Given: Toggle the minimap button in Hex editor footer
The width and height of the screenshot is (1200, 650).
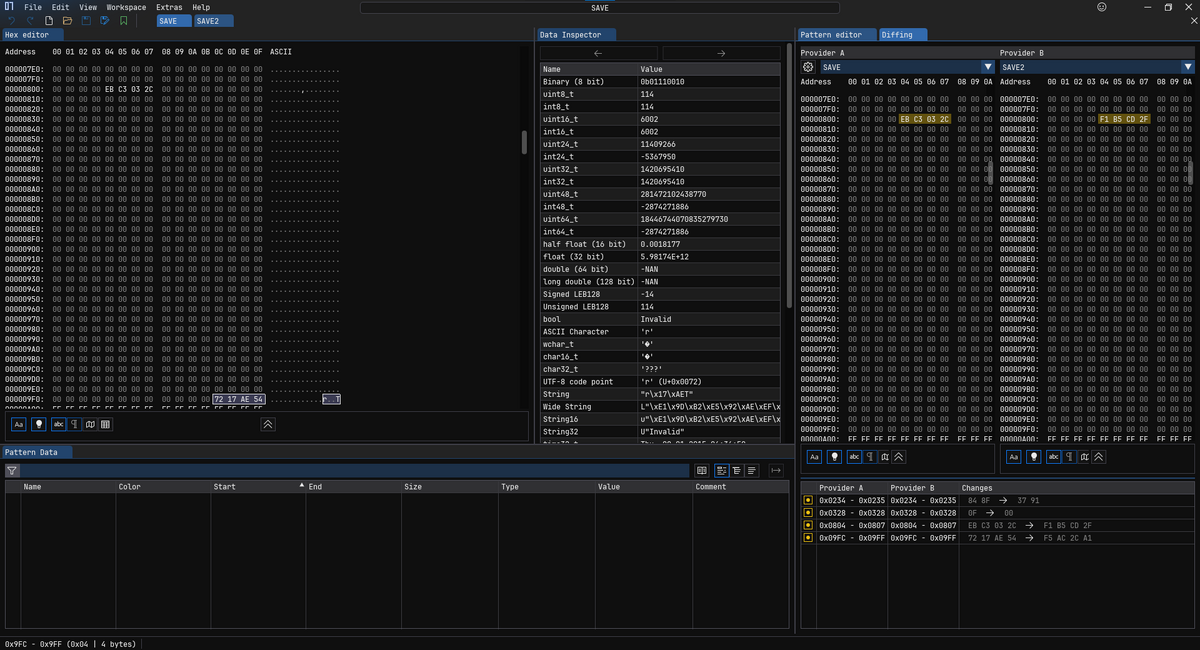Looking at the screenshot, I should point(90,424).
